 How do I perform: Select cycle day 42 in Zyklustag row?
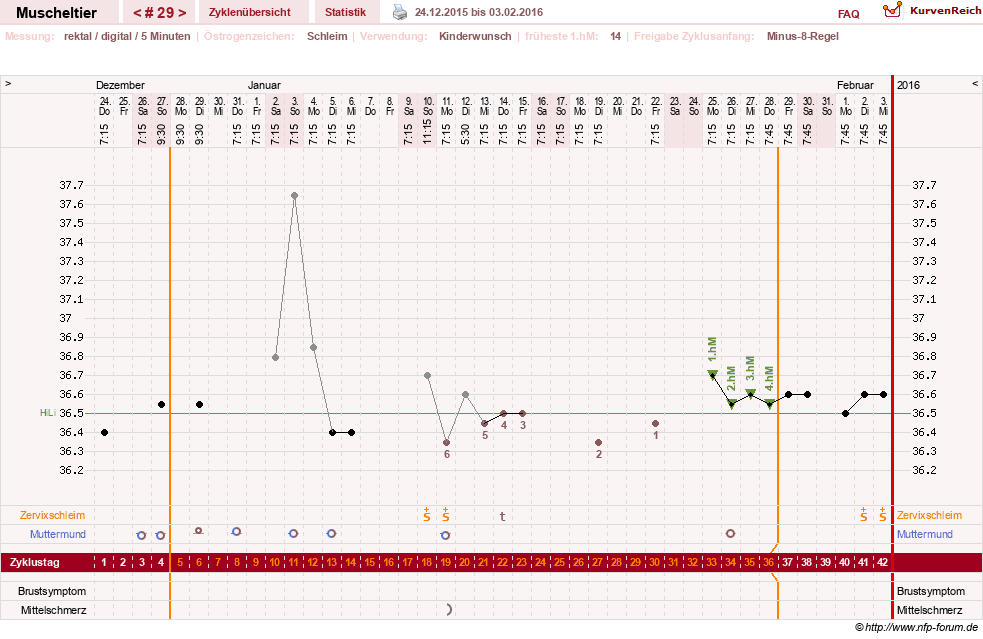883,562
